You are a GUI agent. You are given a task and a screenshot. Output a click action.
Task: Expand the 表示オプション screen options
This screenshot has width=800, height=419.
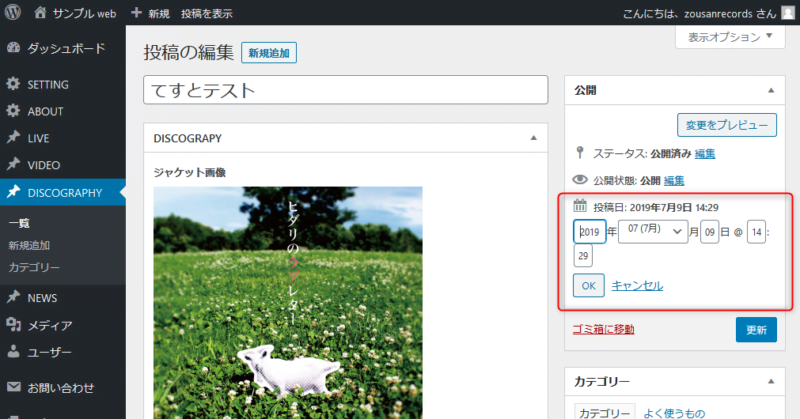pyautogui.click(x=729, y=37)
